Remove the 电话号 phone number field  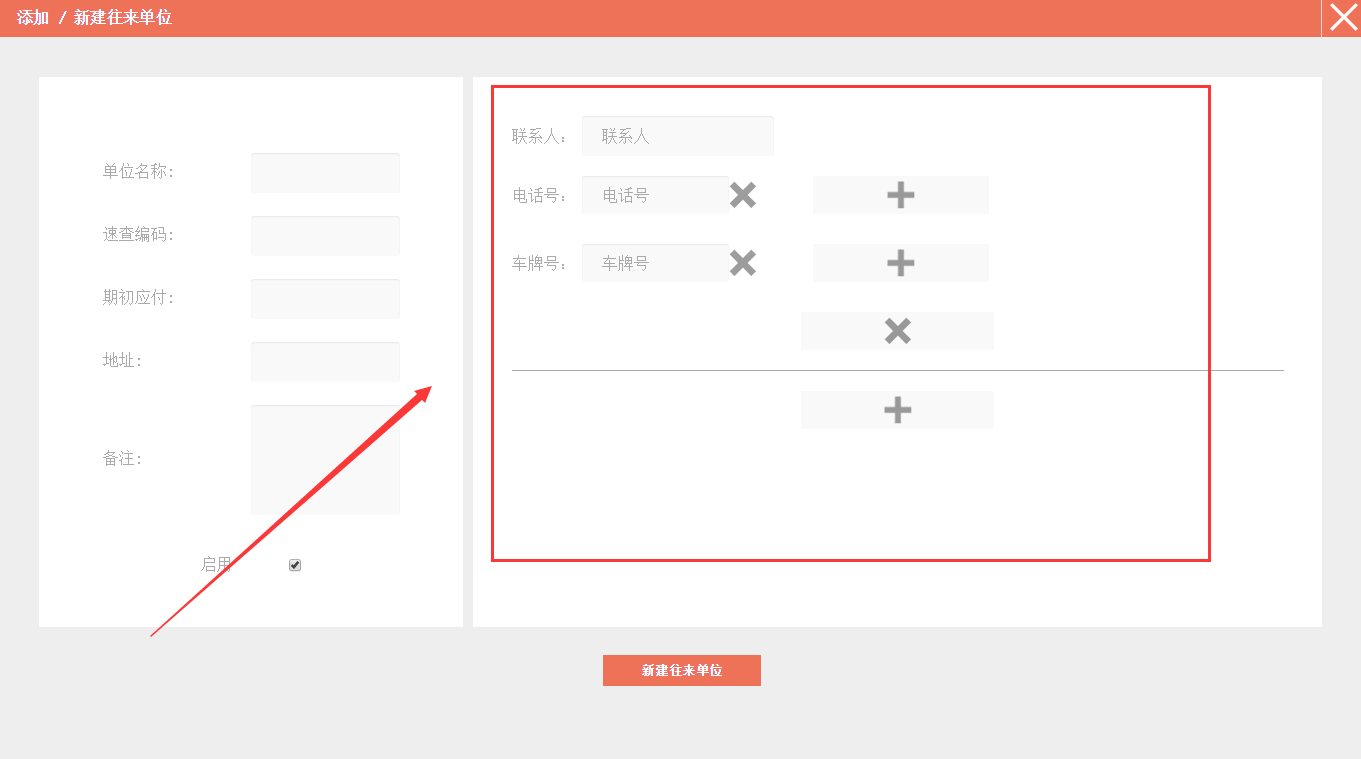point(742,195)
